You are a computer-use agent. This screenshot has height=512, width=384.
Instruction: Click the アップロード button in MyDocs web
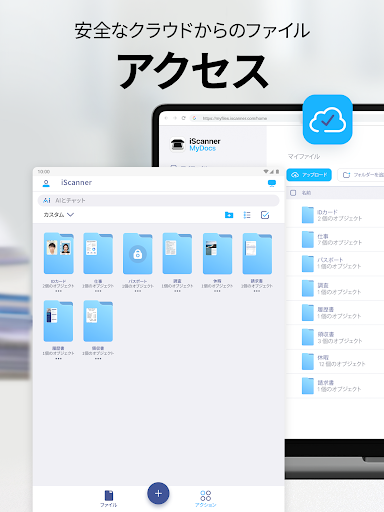pos(309,175)
